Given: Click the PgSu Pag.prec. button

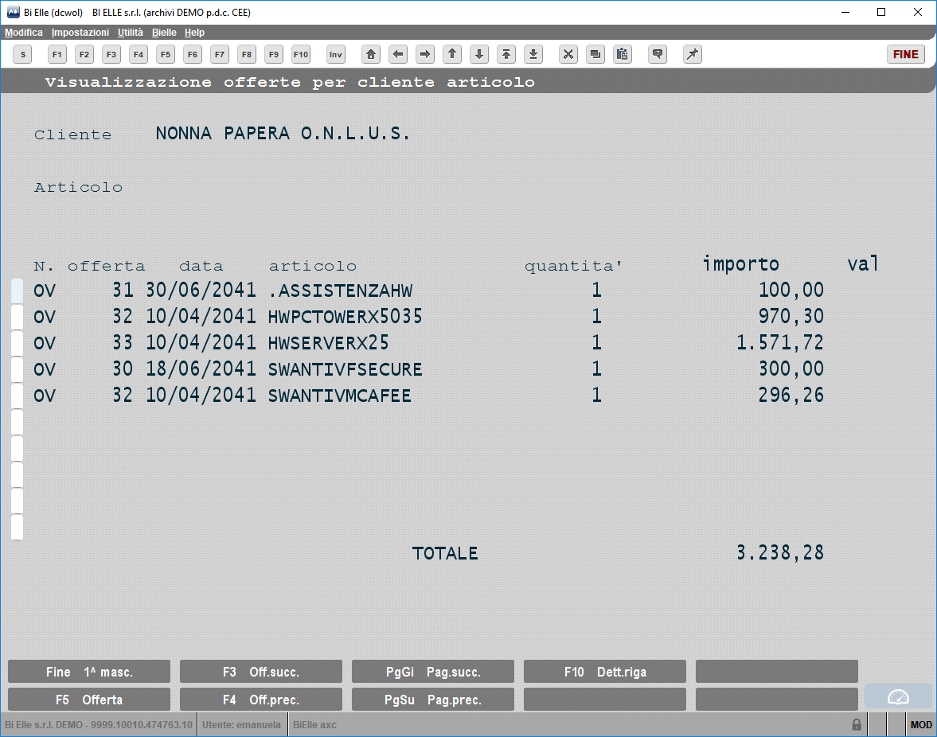Looking at the screenshot, I should (433, 700).
